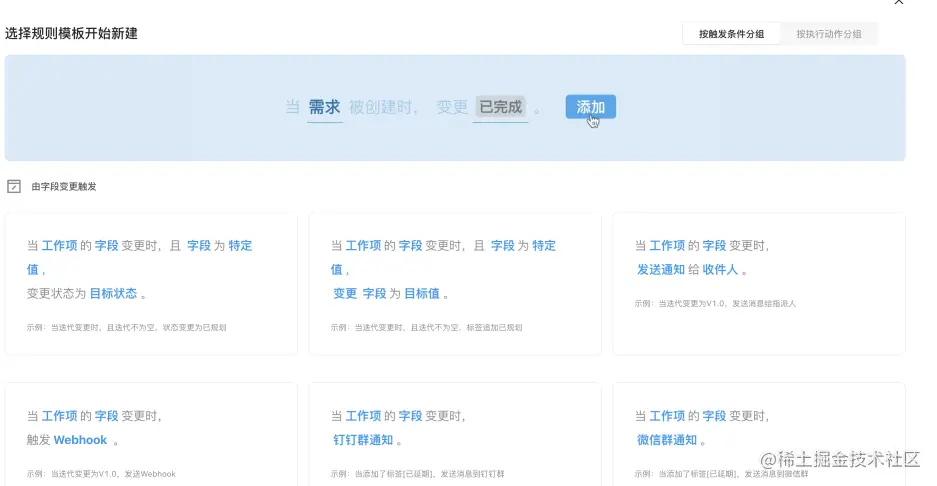Switch to 按触发条件分组 tab
Image resolution: width=937 pixels, height=486 pixels.
pos(731,34)
